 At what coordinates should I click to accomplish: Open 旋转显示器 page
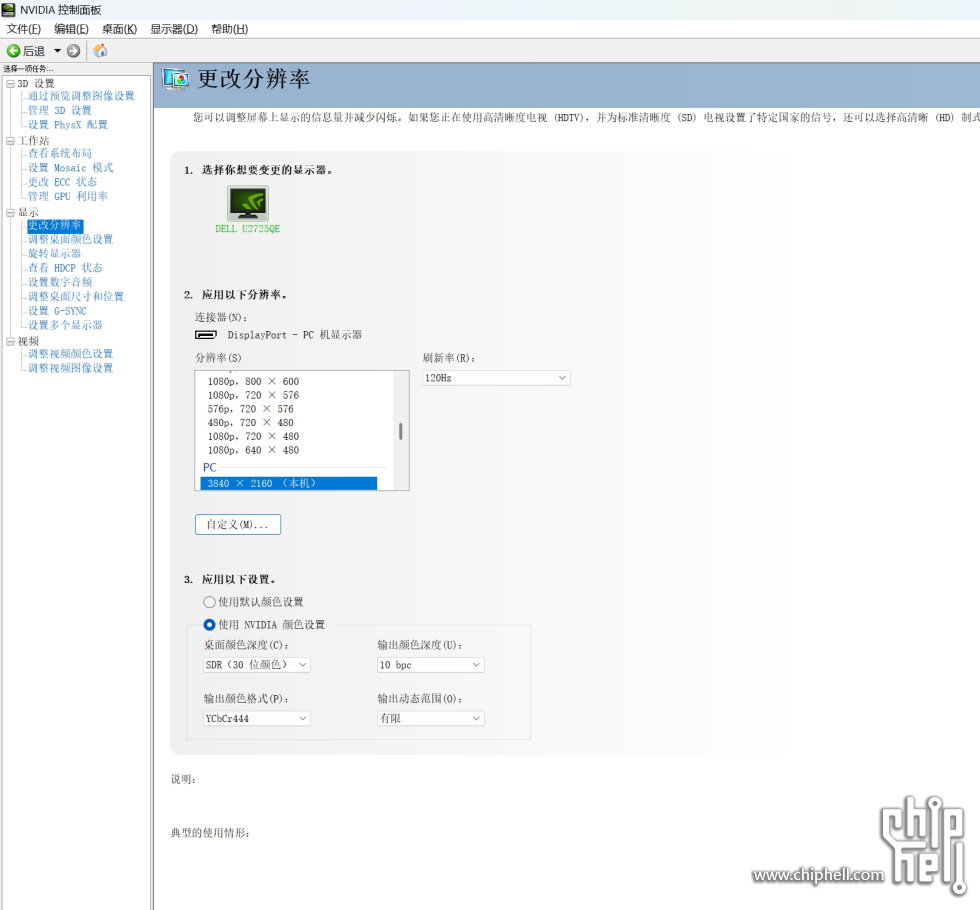pos(54,254)
